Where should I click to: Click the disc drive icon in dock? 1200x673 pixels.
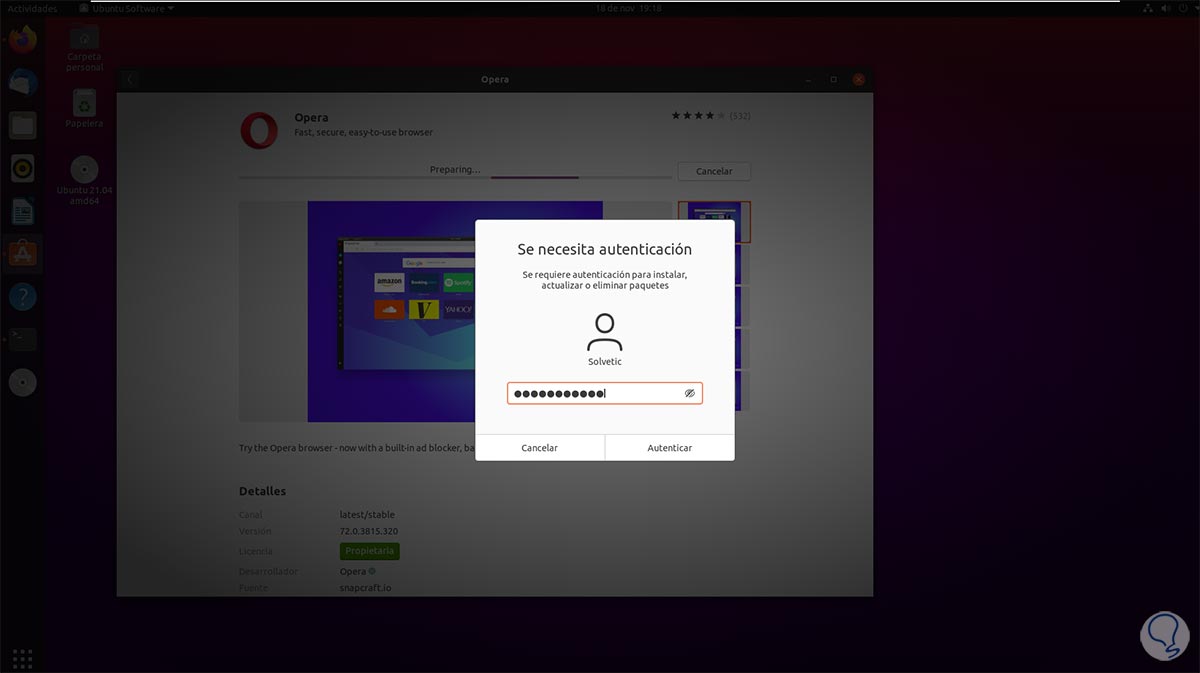coord(22,382)
